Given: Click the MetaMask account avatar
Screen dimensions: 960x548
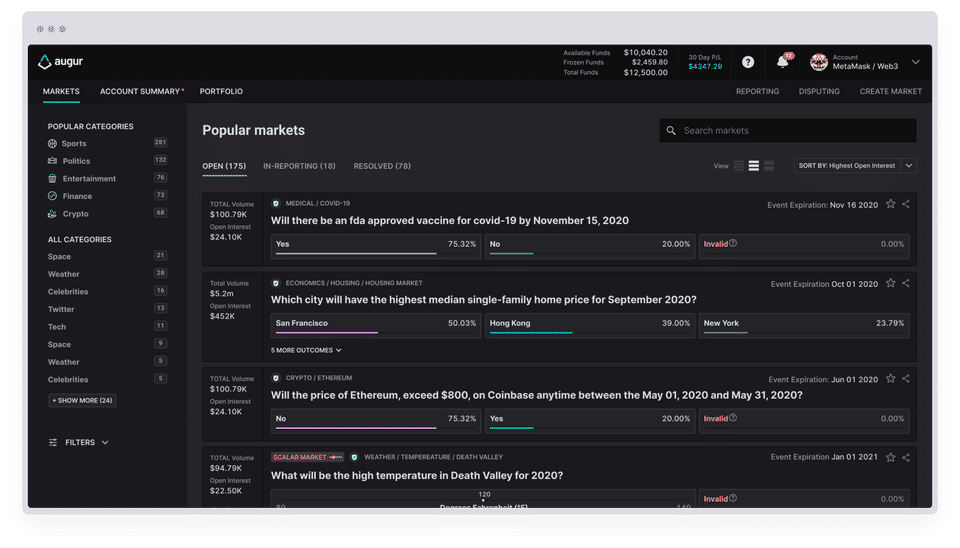Looking at the screenshot, I should [x=819, y=62].
